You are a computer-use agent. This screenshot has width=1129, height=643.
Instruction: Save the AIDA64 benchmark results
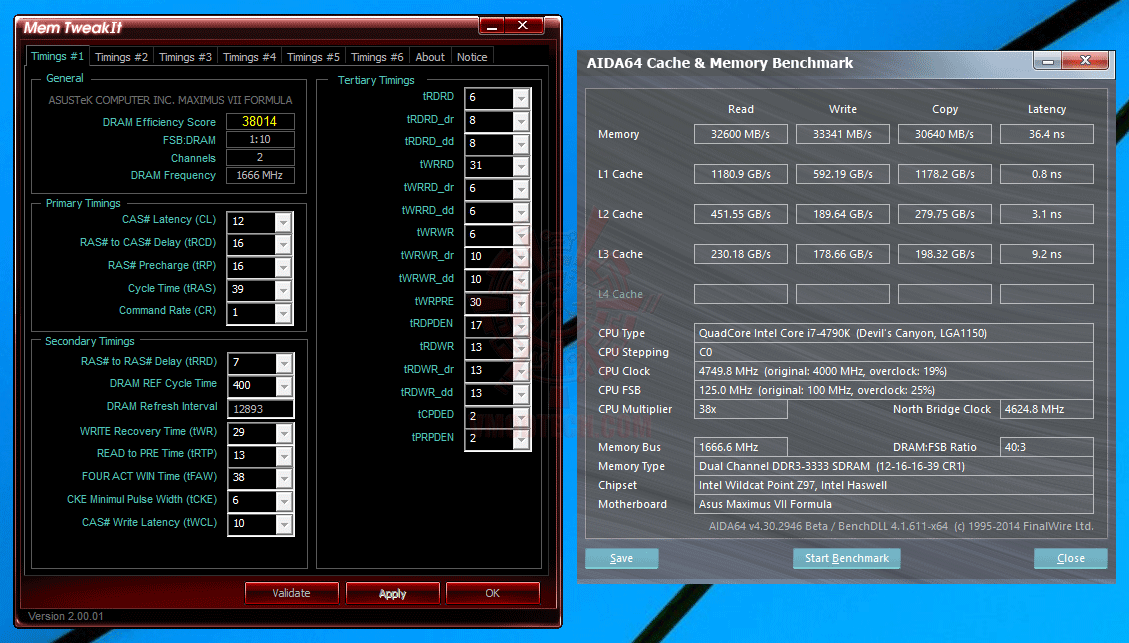tap(621, 559)
